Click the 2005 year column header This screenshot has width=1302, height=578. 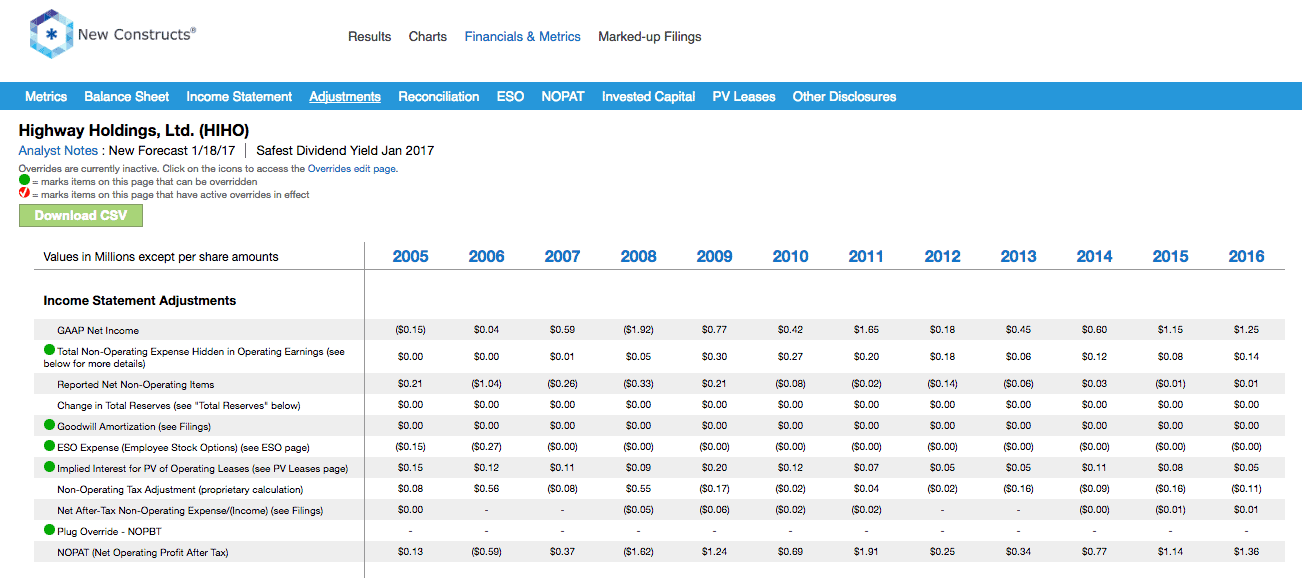click(x=411, y=257)
